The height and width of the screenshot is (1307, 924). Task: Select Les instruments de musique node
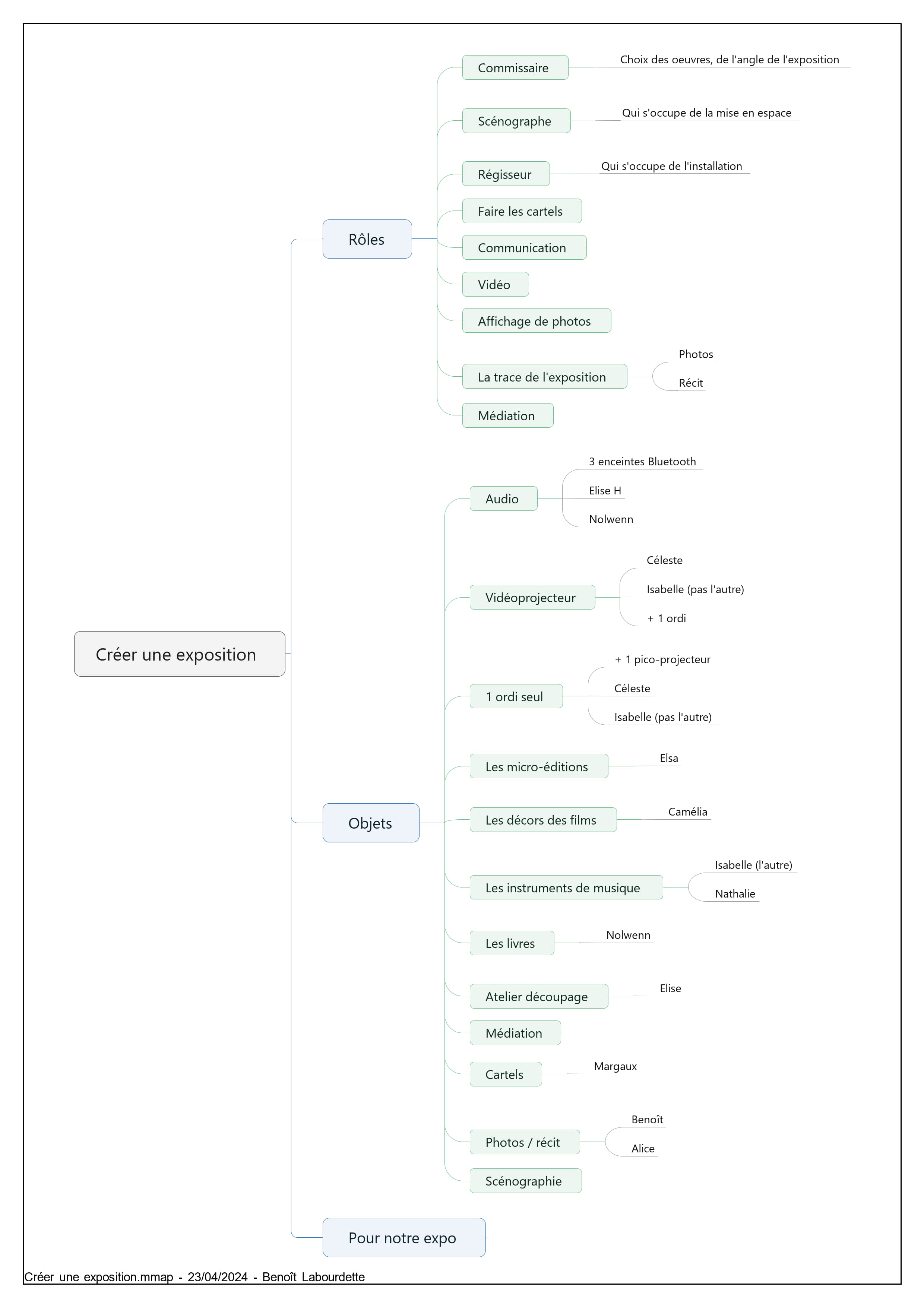click(x=566, y=887)
